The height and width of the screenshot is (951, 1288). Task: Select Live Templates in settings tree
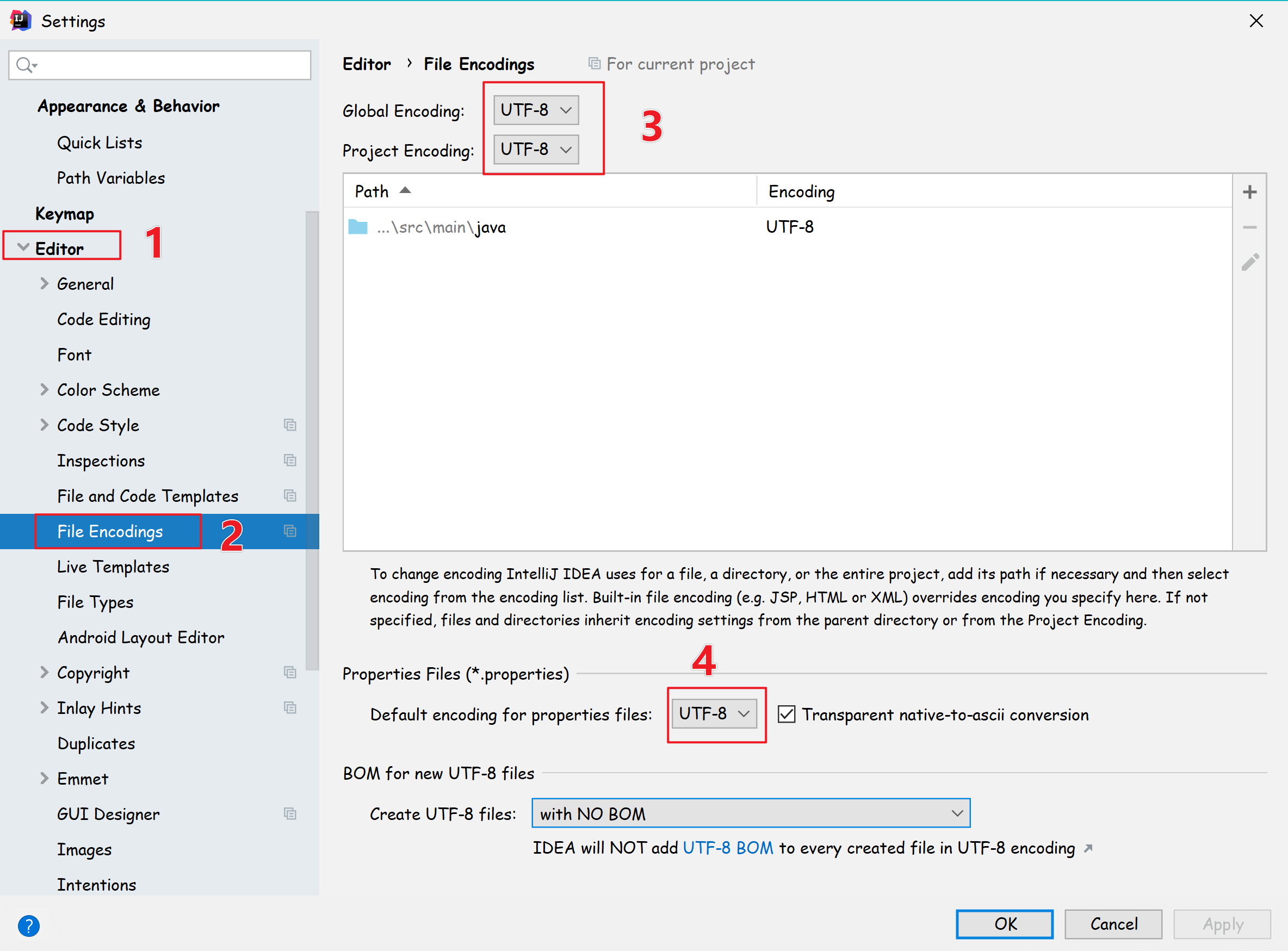pos(113,567)
